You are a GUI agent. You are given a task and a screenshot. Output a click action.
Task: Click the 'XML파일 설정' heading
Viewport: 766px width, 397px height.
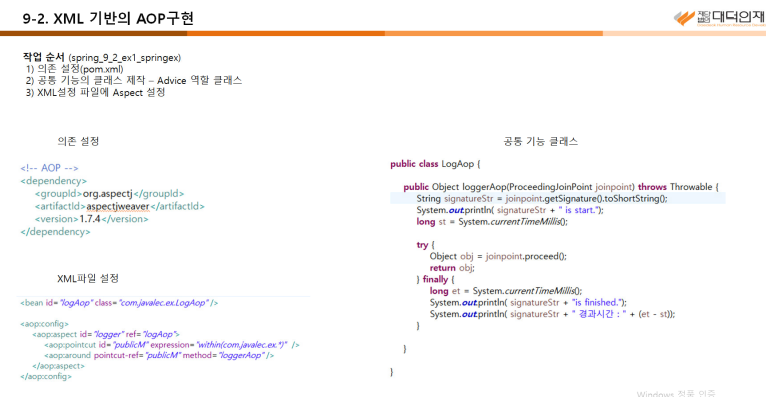click(88, 278)
